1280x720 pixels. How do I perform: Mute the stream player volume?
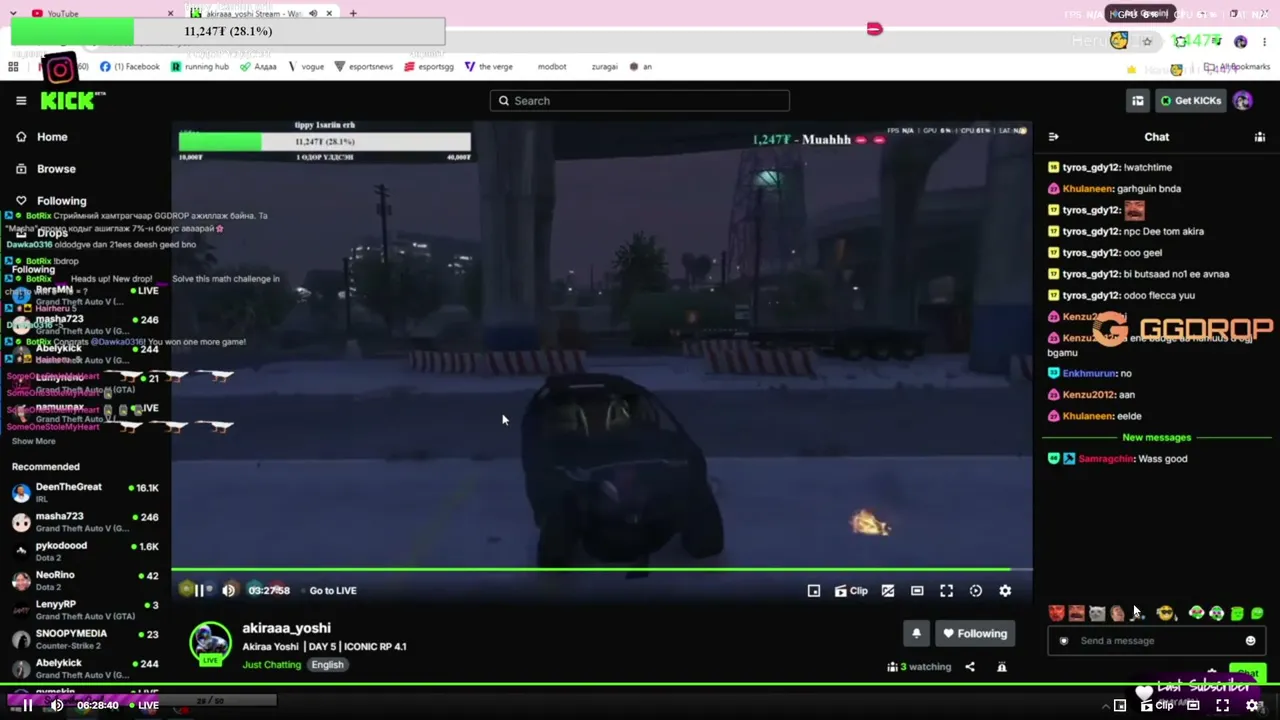click(x=229, y=590)
